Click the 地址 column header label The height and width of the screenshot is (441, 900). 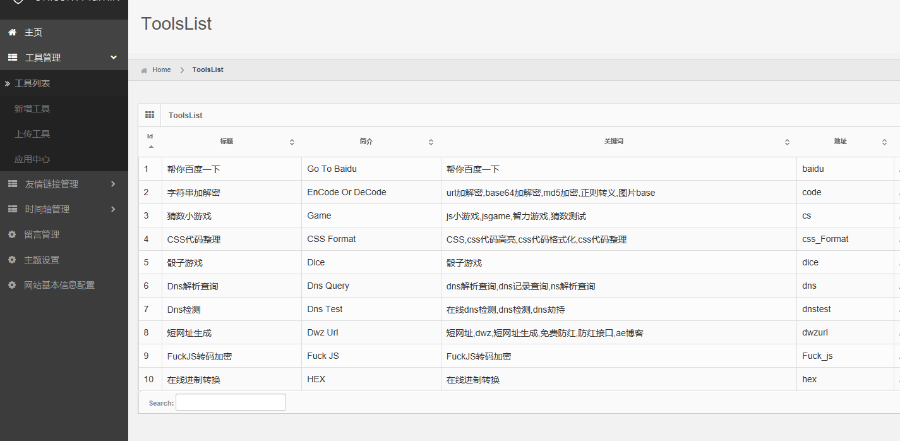840,141
